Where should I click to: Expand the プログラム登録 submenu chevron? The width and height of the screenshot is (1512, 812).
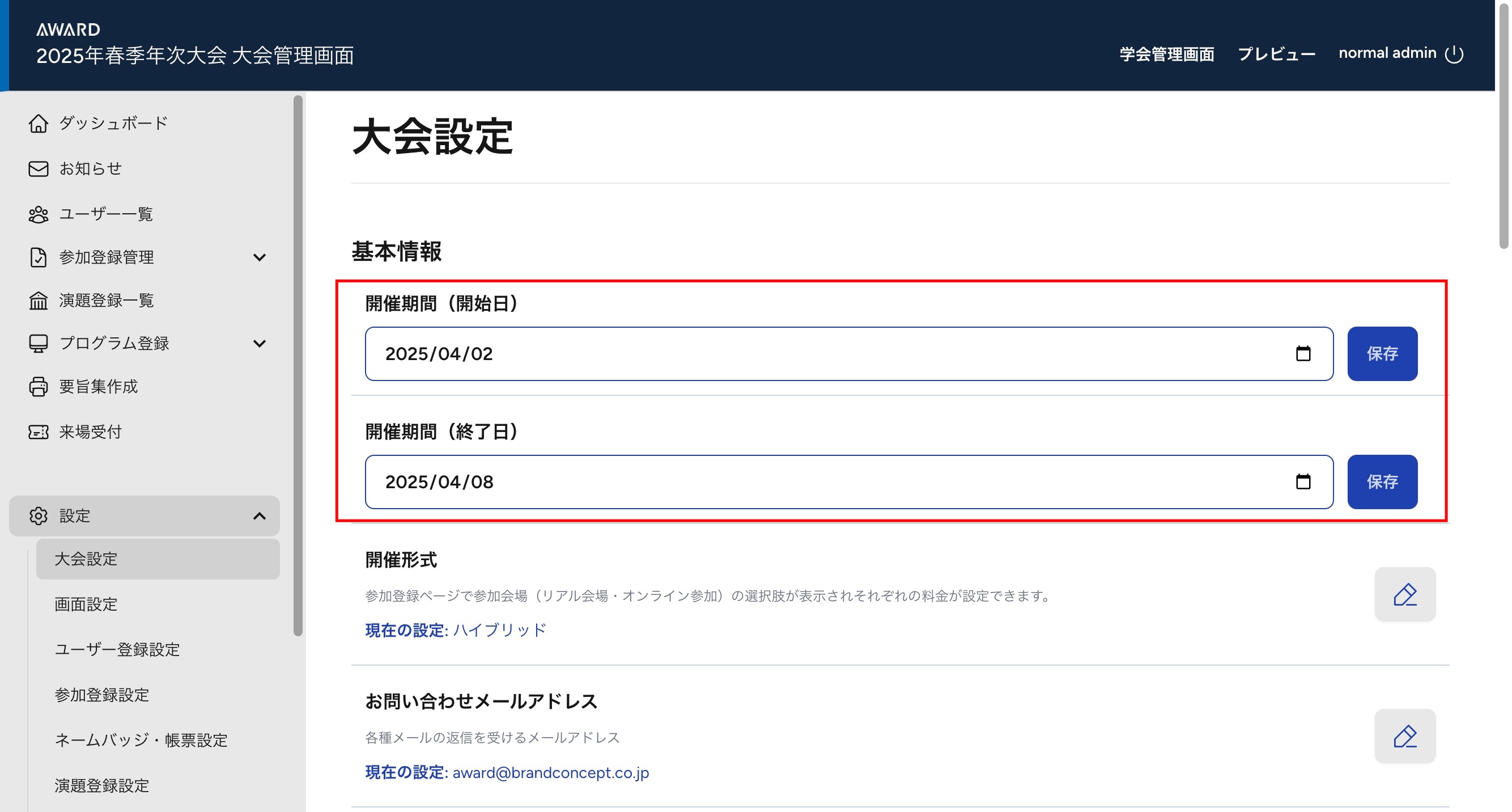[x=259, y=344]
